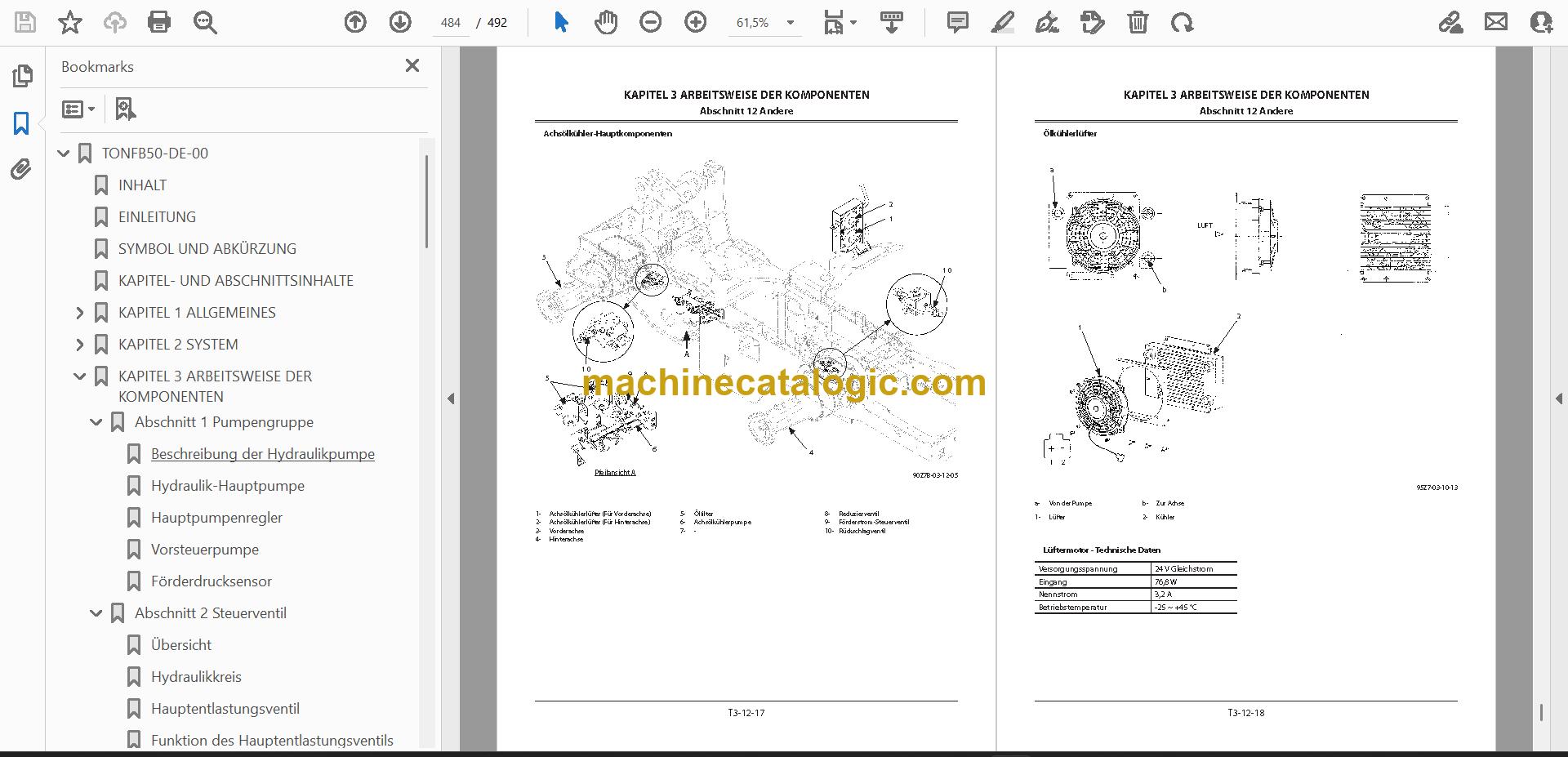The image size is (1568, 757).
Task: Open the add comment tool
Action: pos(957,22)
